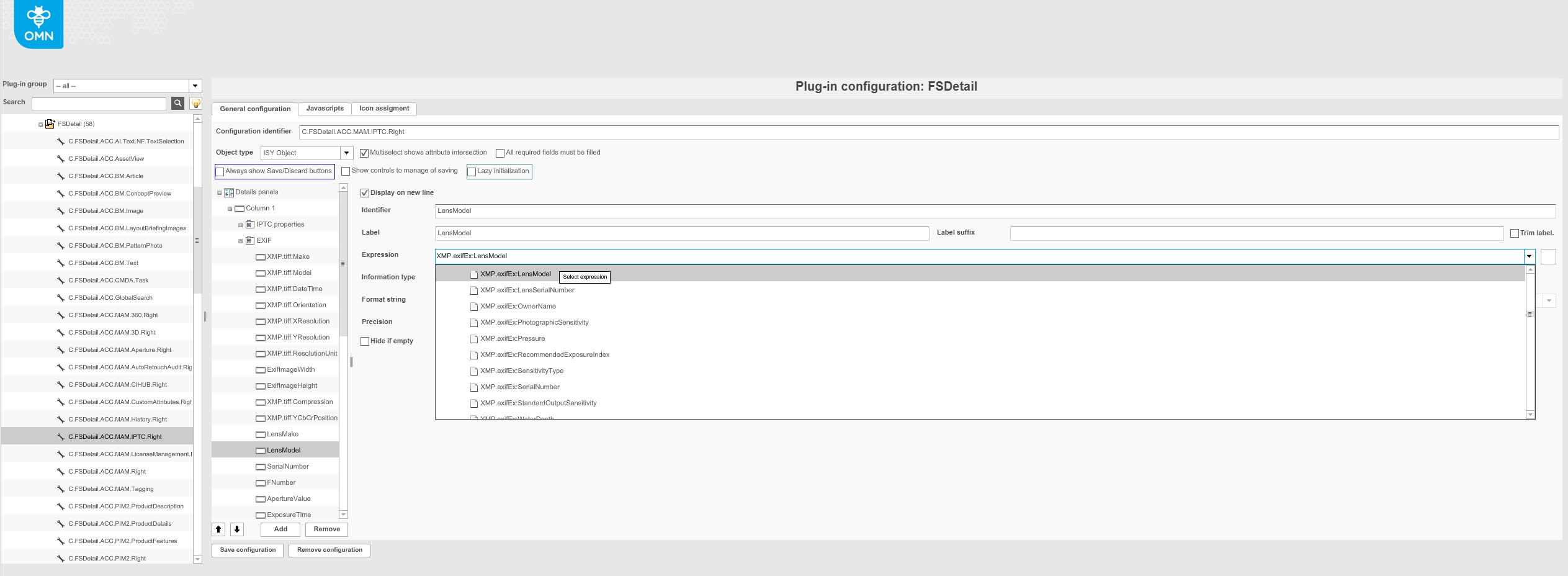This screenshot has height=576, width=1568.
Task: Click the lightbulb hint icon
Action: 195,103
